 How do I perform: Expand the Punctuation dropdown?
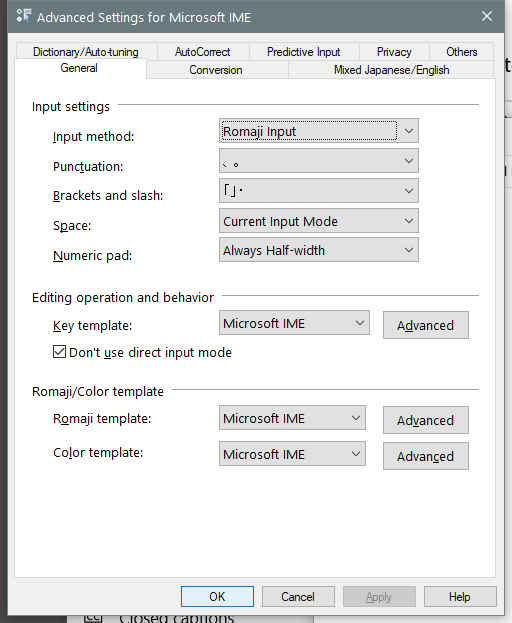click(319, 161)
